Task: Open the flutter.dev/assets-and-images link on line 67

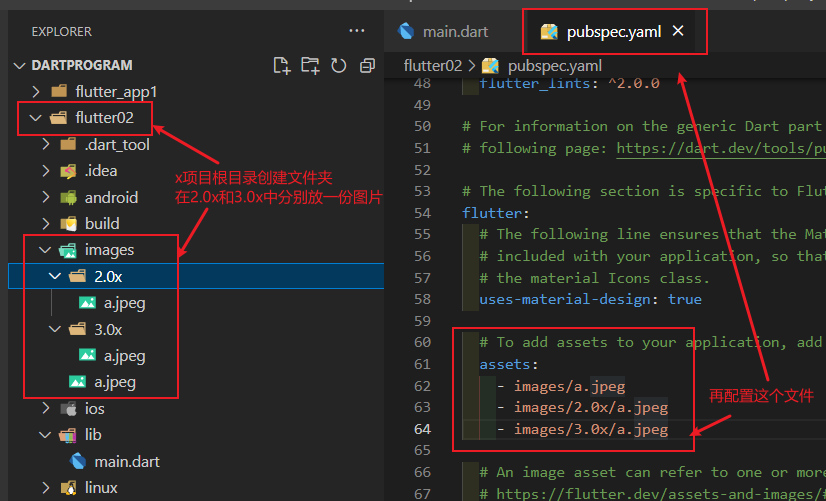Action: (661, 494)
